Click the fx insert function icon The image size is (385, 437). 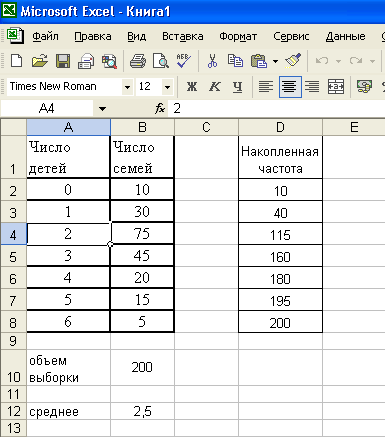(160, 108)
